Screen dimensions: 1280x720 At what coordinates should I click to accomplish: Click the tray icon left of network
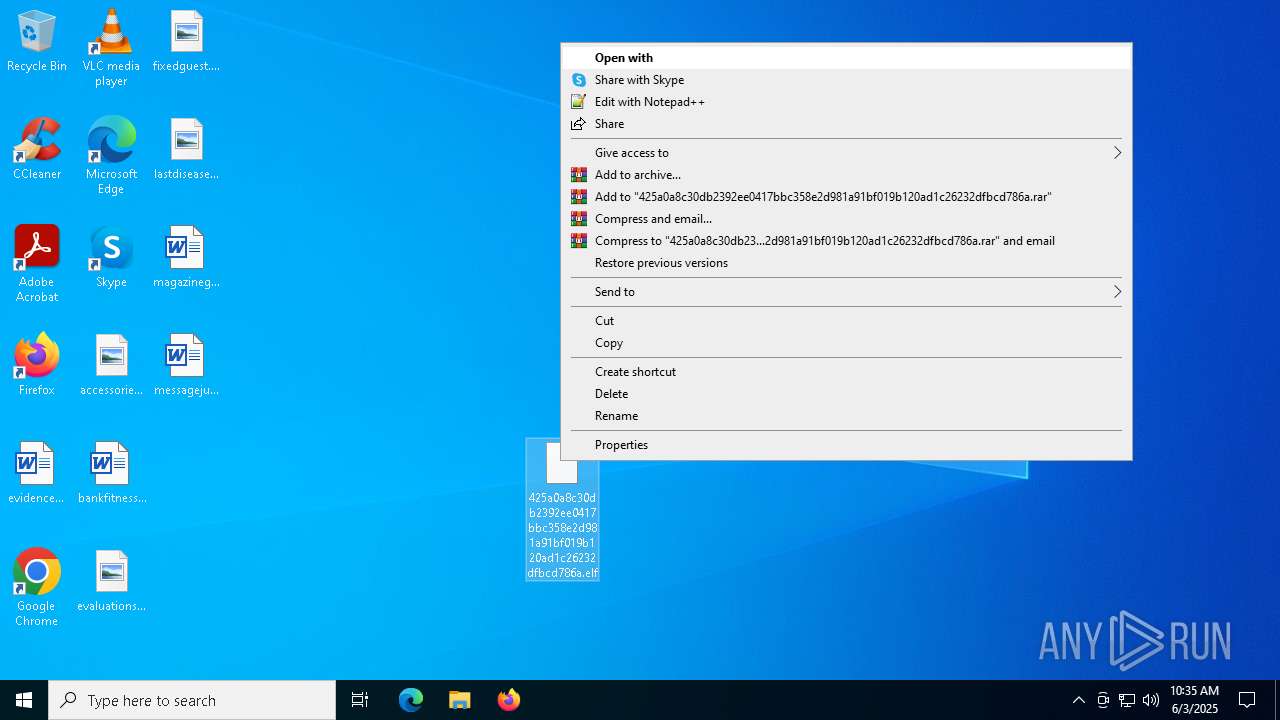tap(1103, 700)
